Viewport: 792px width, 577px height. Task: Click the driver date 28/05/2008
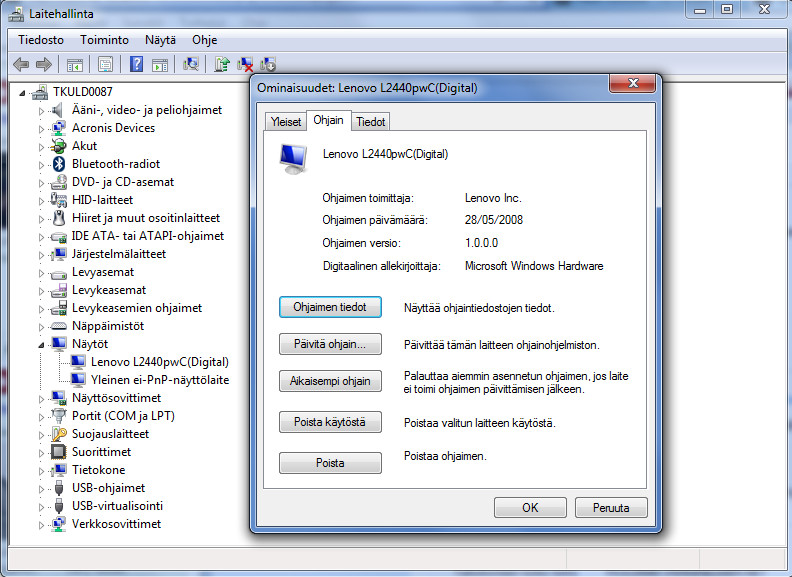tap(494, 220)
